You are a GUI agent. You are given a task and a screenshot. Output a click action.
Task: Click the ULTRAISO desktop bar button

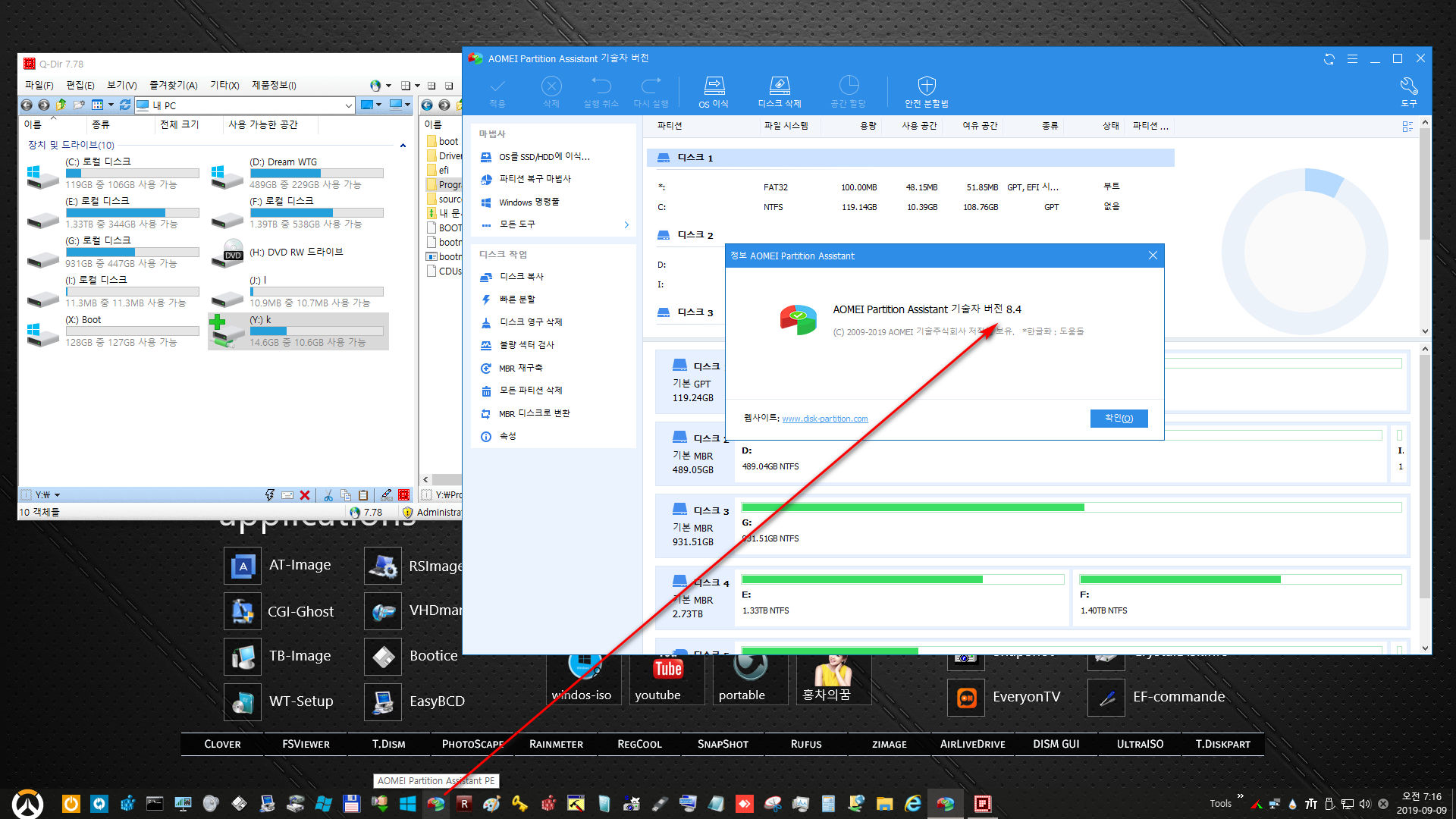click(x=1140, y=745)
